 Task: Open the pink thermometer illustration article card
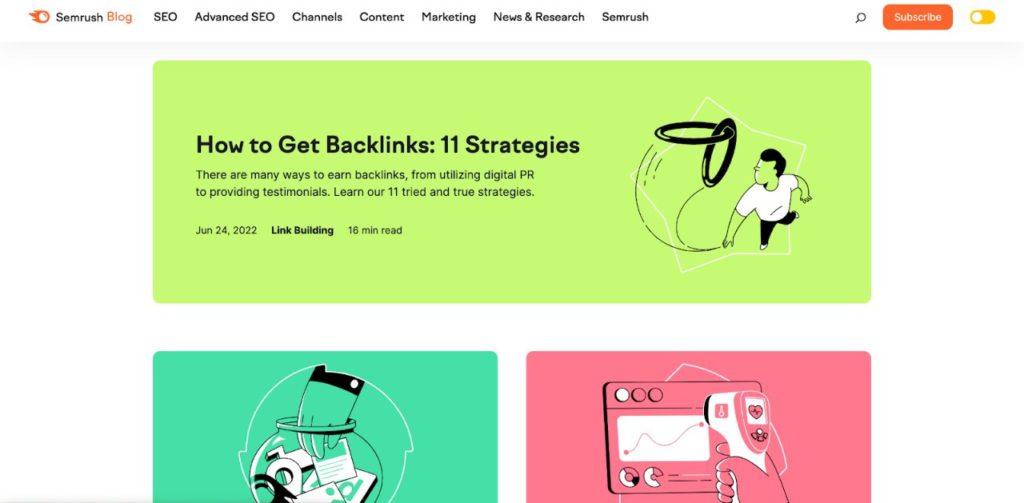pos(698,427)
